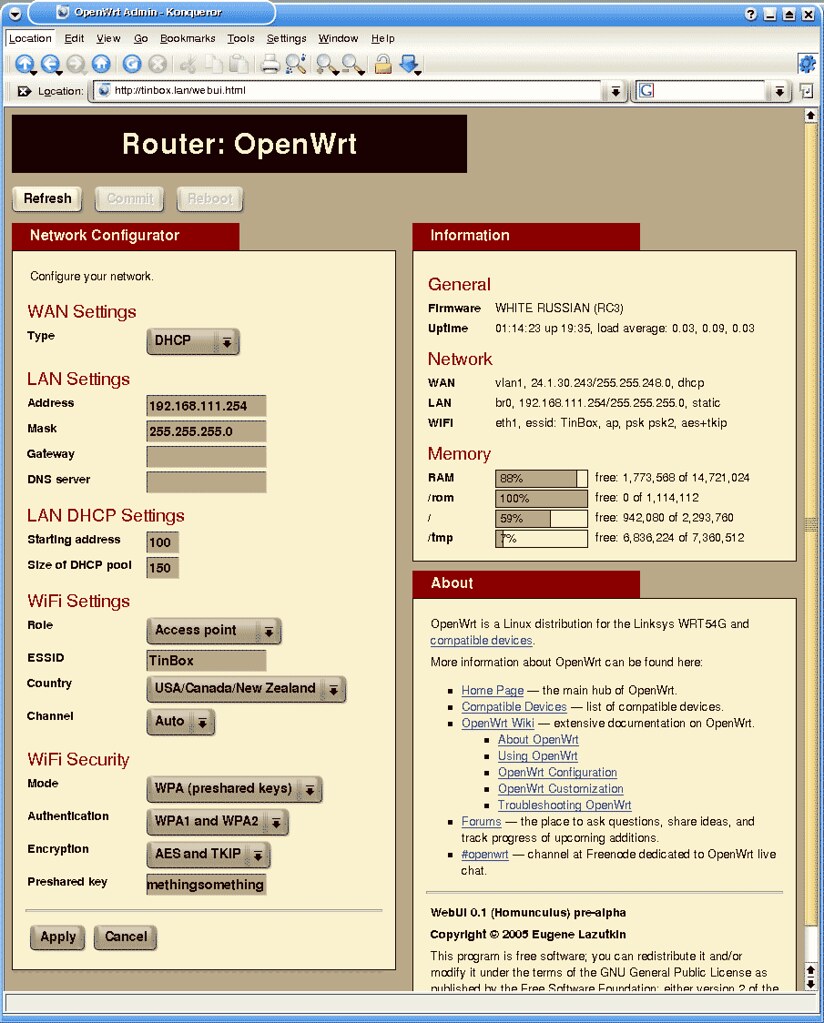
Task: Click the Cancel button
Action: (125, 937)
